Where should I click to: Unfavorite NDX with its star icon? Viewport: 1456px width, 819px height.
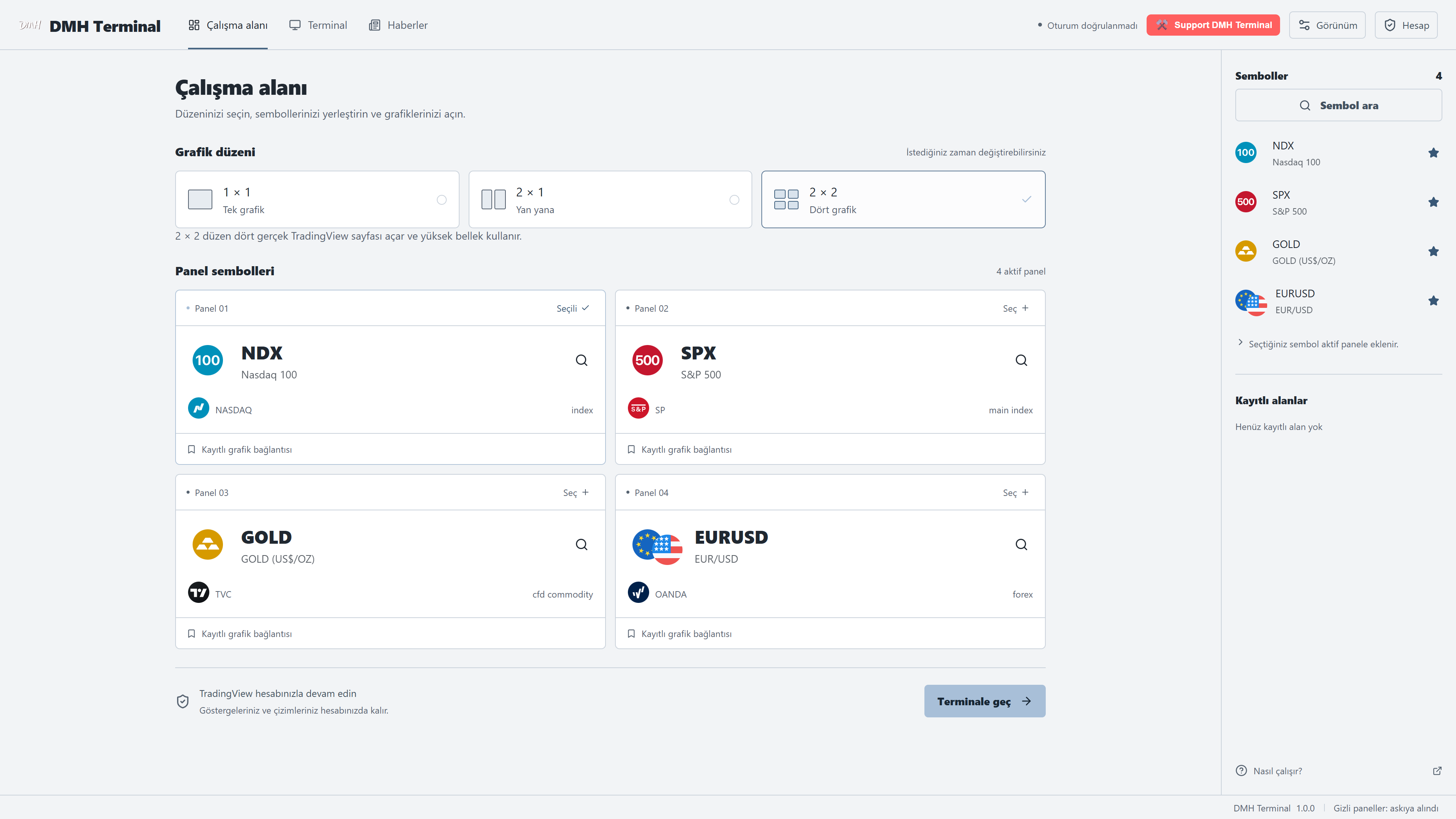click(1433, 152)
